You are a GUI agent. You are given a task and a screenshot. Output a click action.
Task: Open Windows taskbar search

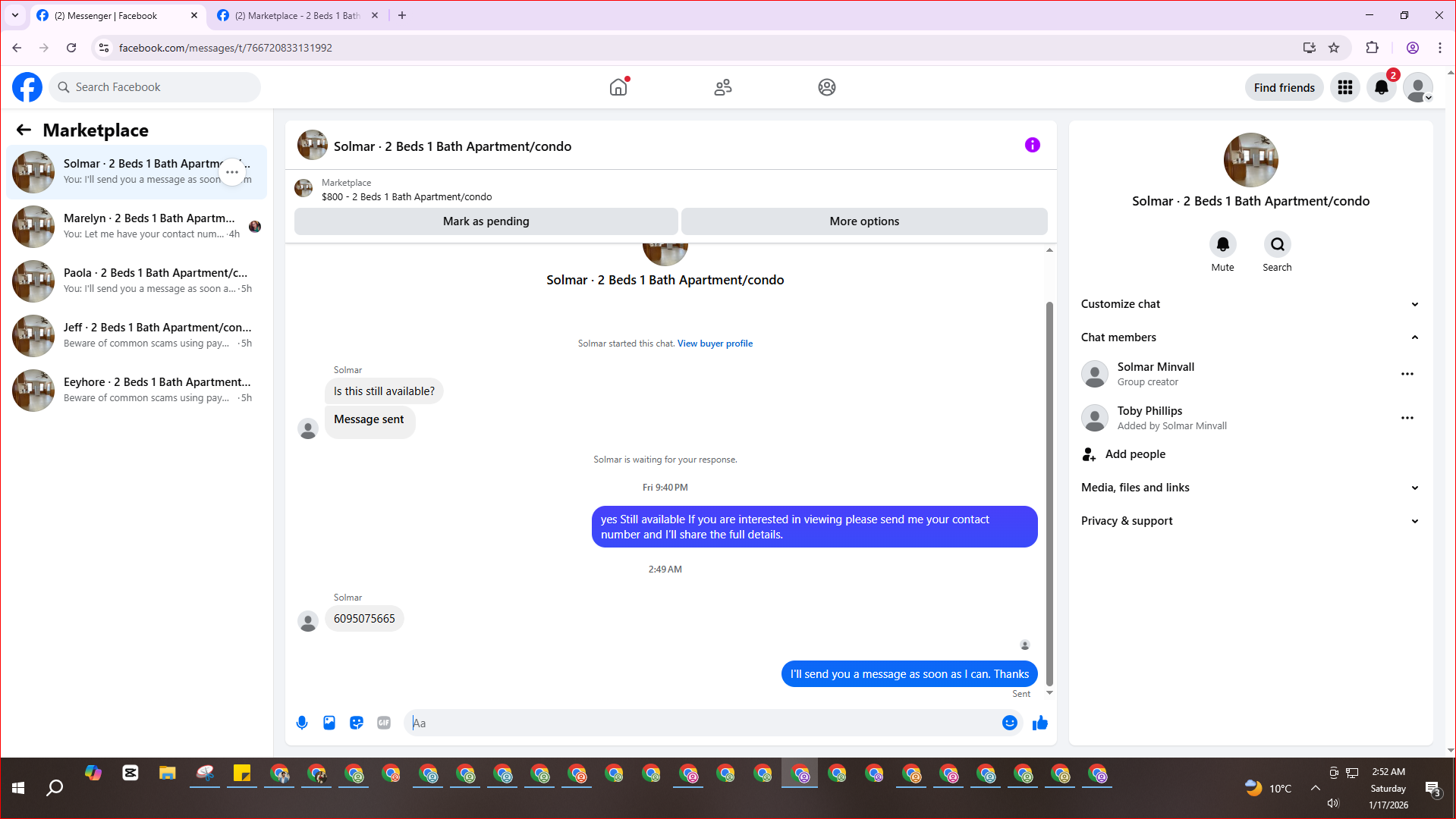coord(55,788)
